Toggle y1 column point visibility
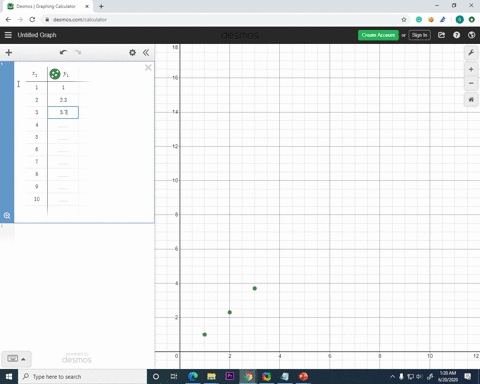 [55, 74]
